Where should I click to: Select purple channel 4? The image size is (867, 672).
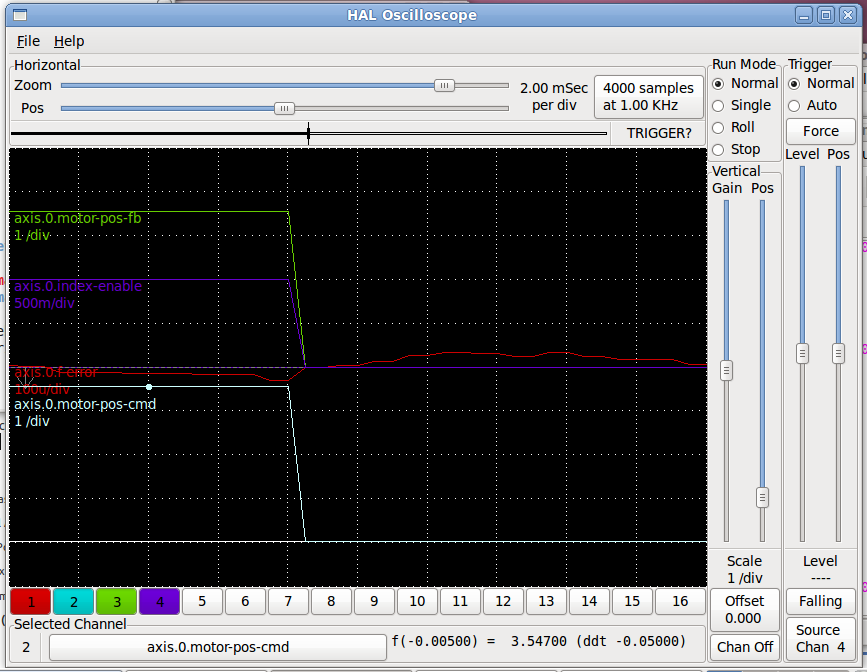coord(160,602)
